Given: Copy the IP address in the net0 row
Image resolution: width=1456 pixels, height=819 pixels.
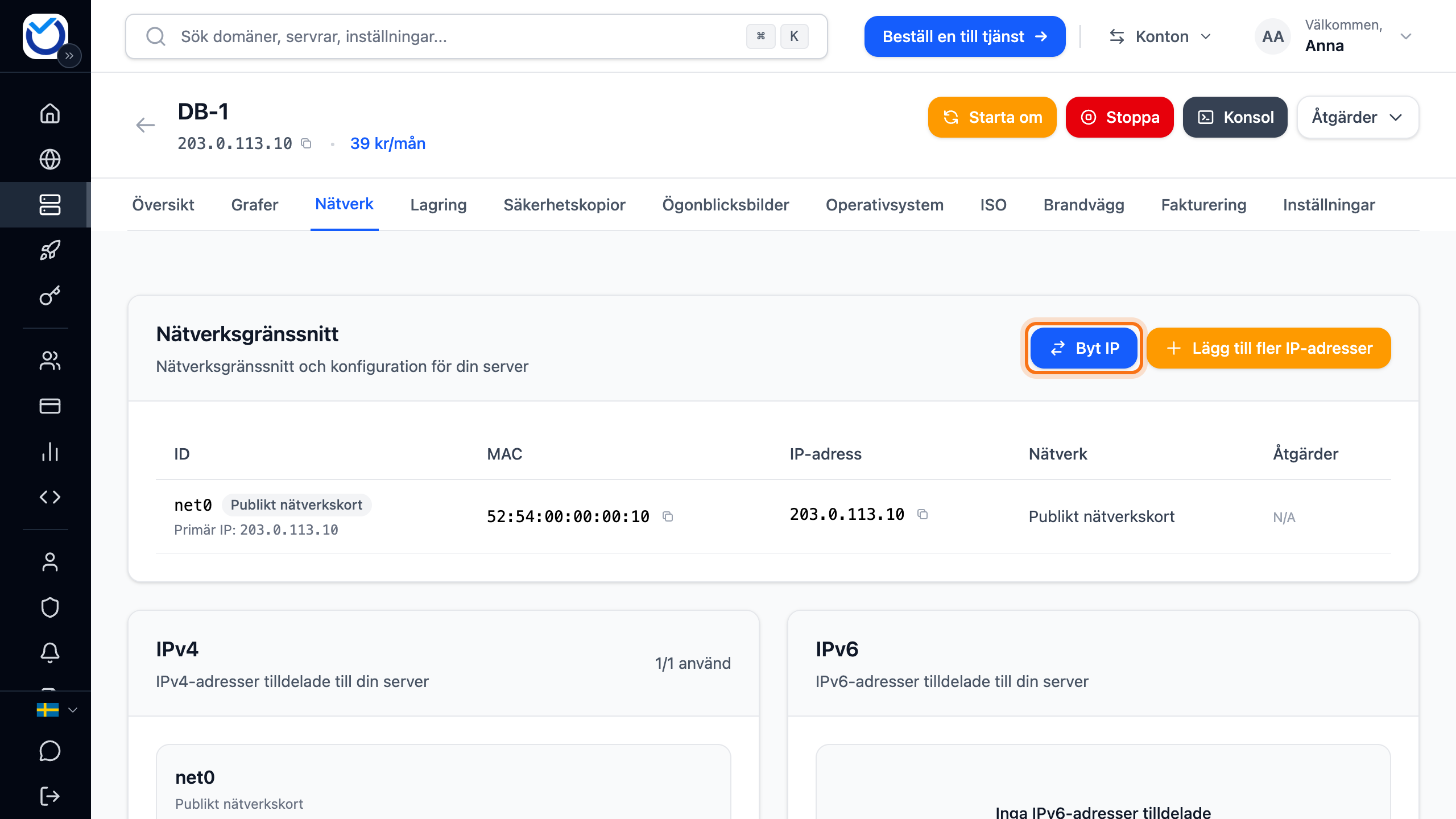Looking at the screenshot, I should (923, 514).
